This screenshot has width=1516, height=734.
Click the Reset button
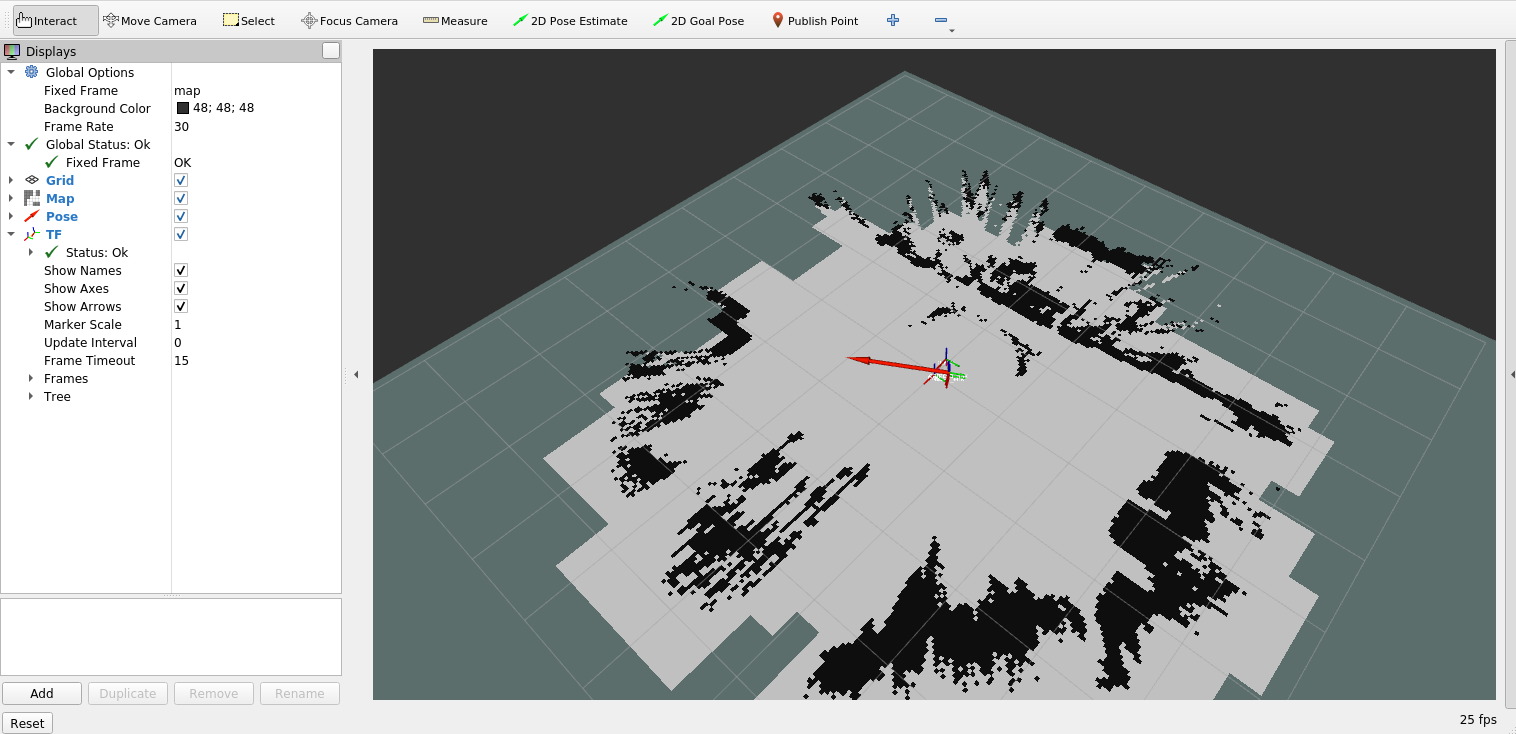tap(27, 723)
